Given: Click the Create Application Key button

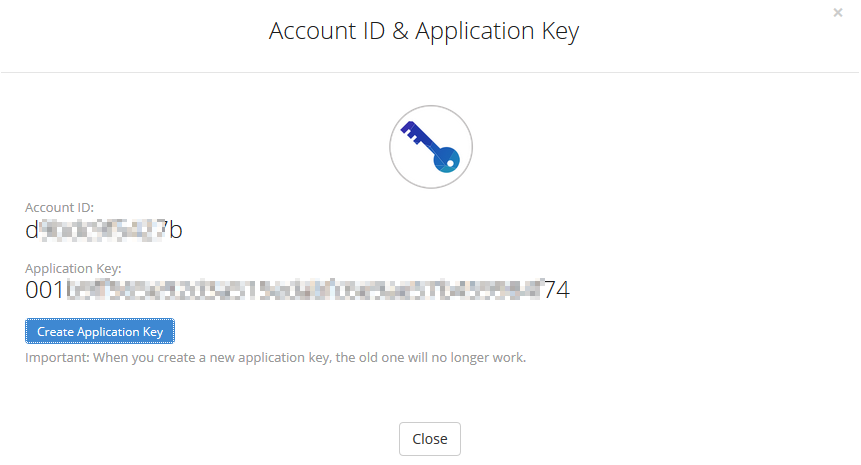Looking at the screenshot, I should pos(100,331).
